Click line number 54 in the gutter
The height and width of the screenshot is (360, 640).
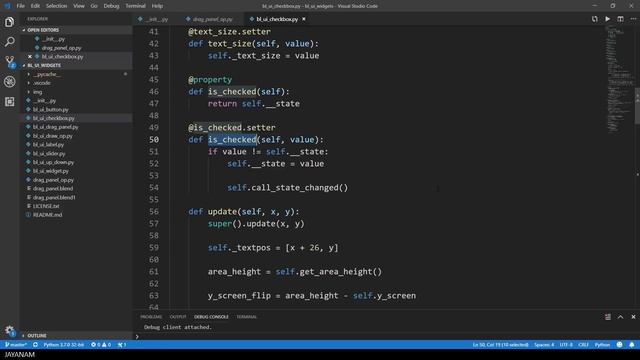click(x=154, y=188)
